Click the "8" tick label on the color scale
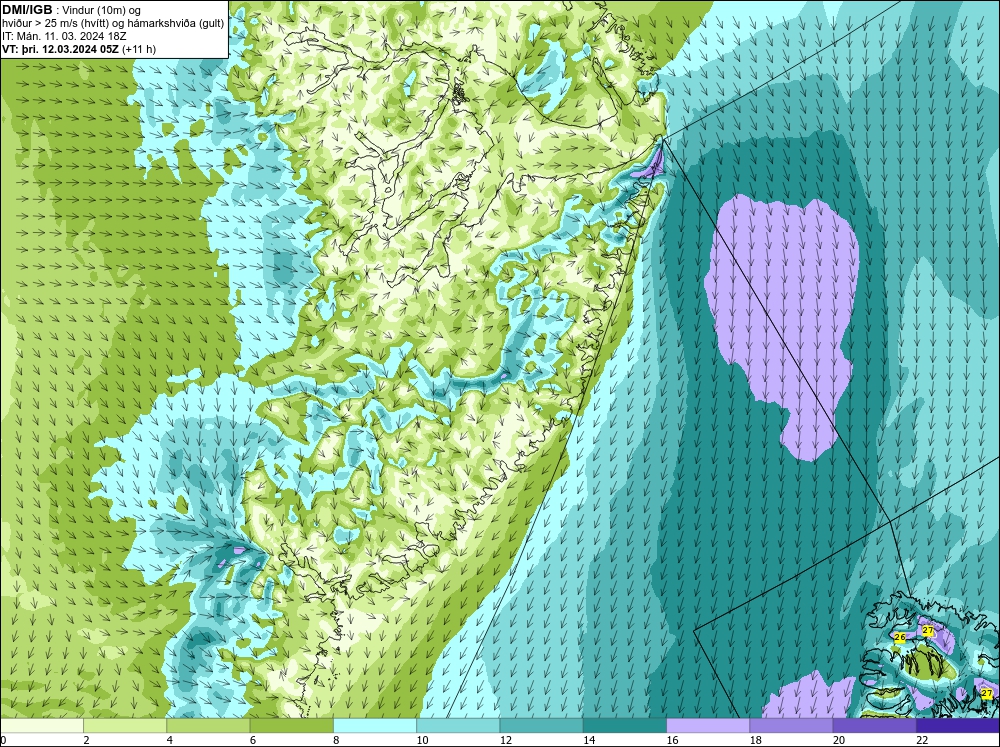Image resolution: width=1000 pixels, height=747 pixels. (336, 740)
